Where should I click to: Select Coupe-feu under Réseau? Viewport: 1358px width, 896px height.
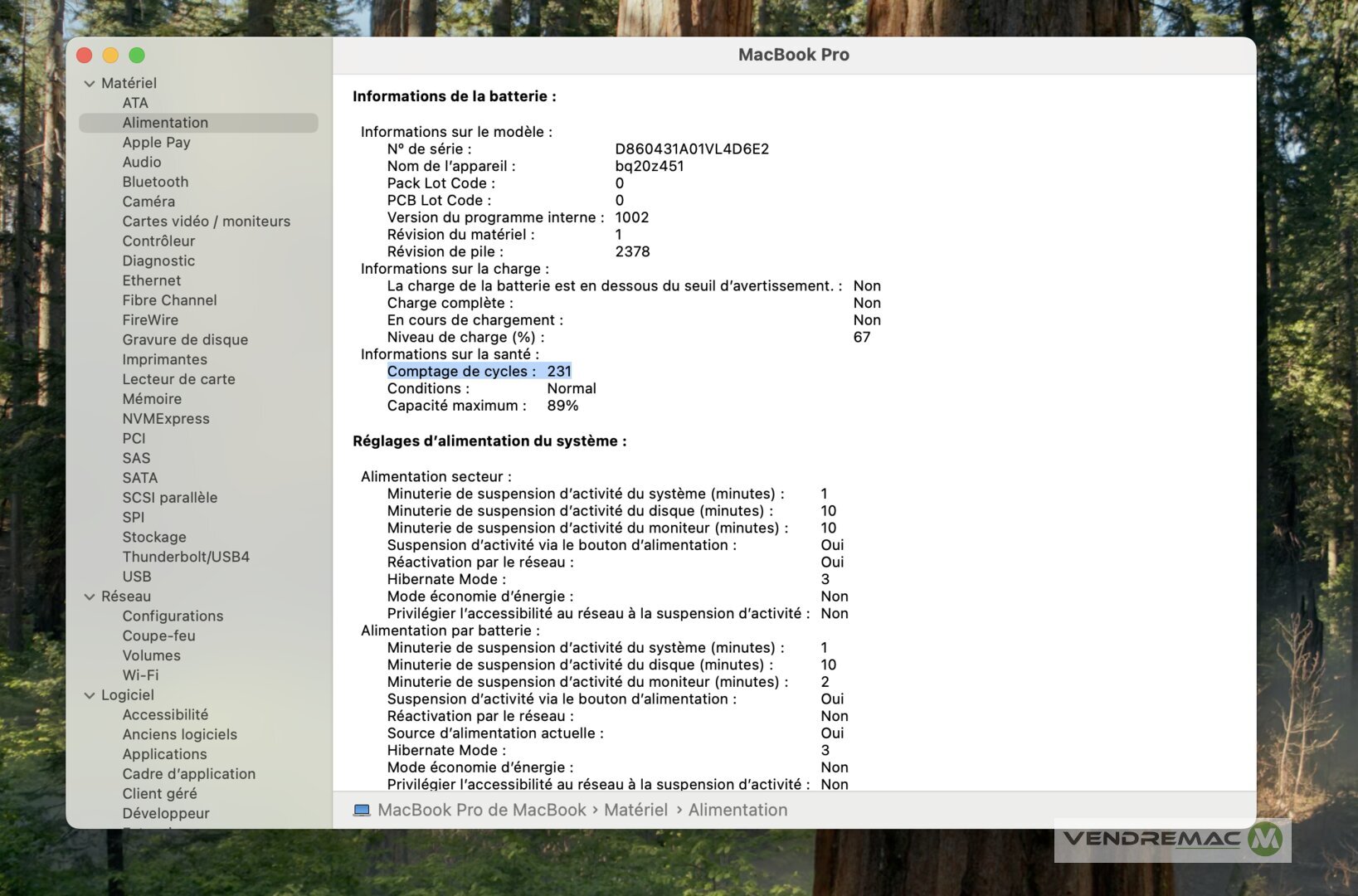[x=158, y=635]
